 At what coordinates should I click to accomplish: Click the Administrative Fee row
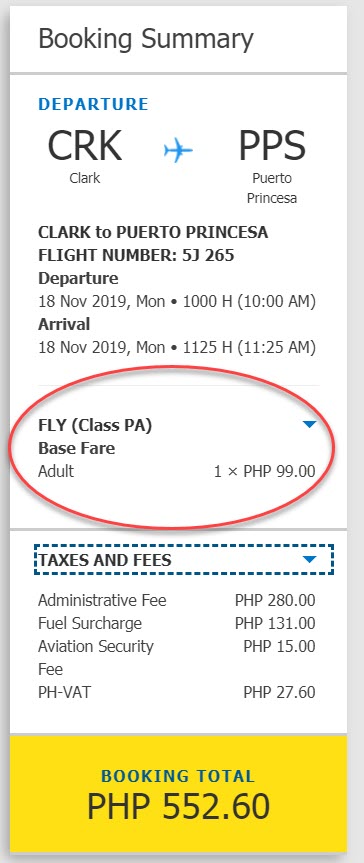[177, 600]
